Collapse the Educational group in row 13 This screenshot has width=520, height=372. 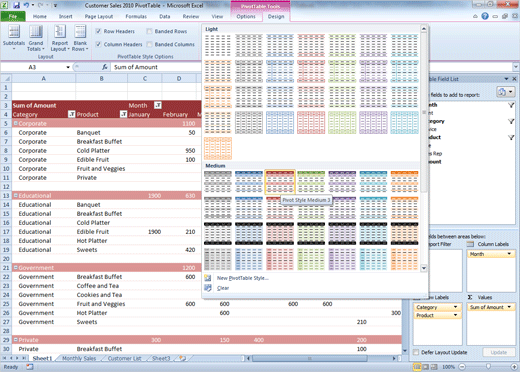(x=15, y=195)
